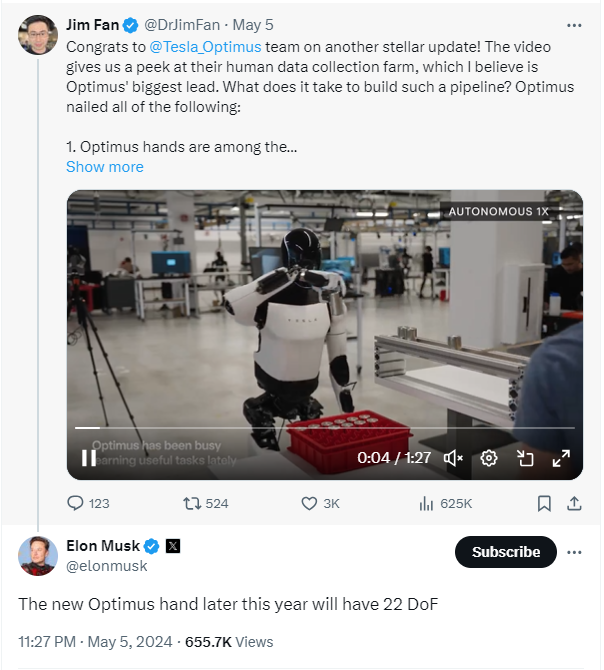Open video in picture-in-picture mode
This screenshot has height=670, width=604.
[x=525, y=458]
